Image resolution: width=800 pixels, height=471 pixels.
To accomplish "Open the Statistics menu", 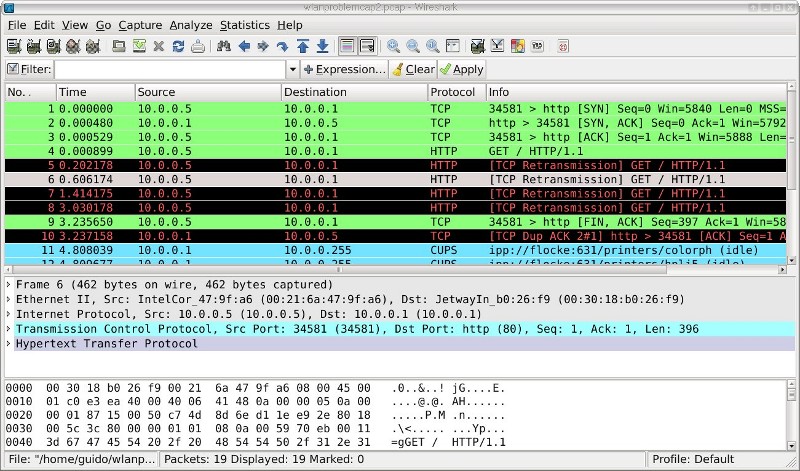I will click(x=245, y=25).
